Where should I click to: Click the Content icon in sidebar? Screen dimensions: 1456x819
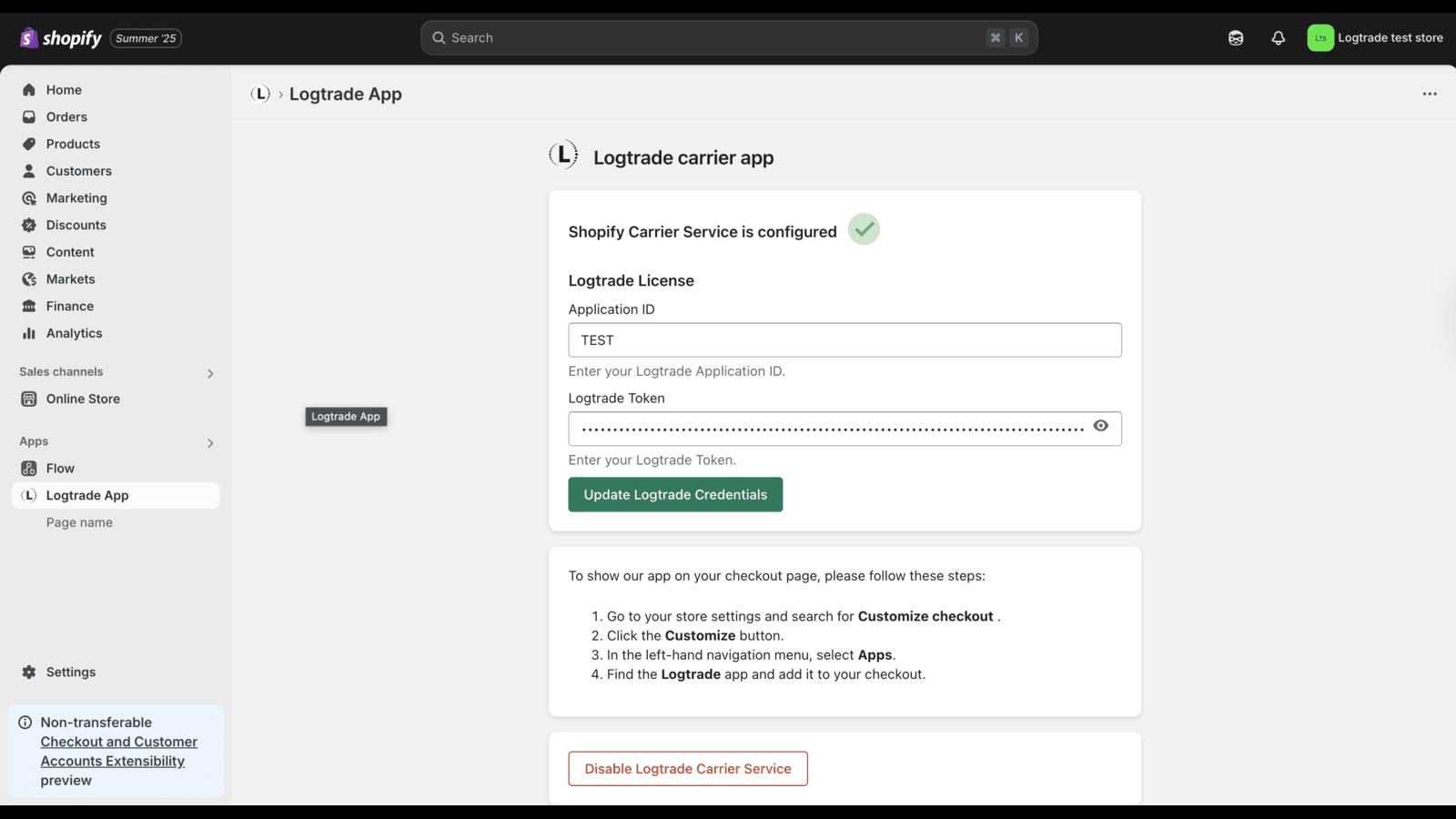(x=29, y=252)
